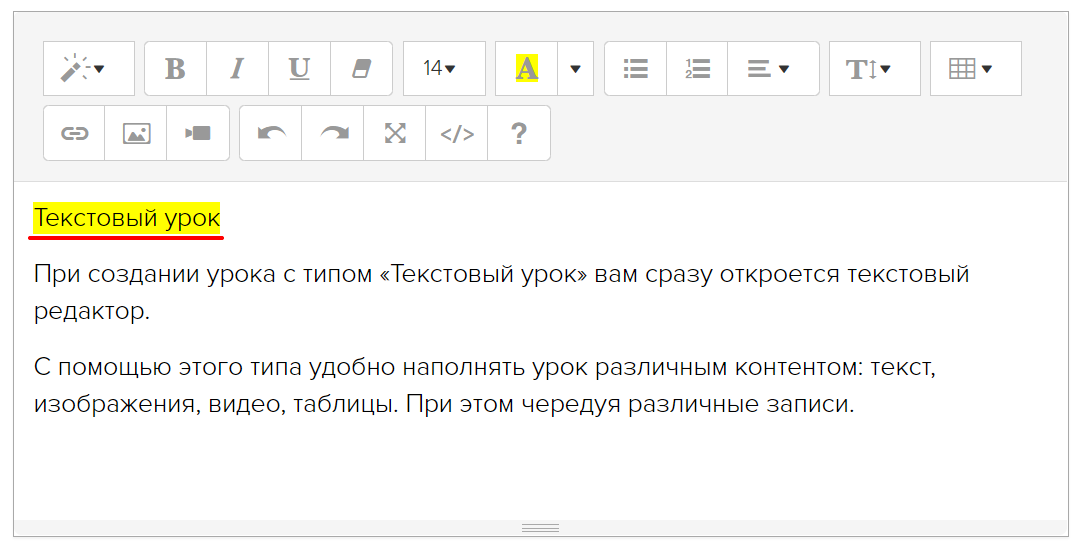The width and height of the screenshot is (1080, 545).
Task: Click the eraser clear formatting icon
Action: click(361, 69)
